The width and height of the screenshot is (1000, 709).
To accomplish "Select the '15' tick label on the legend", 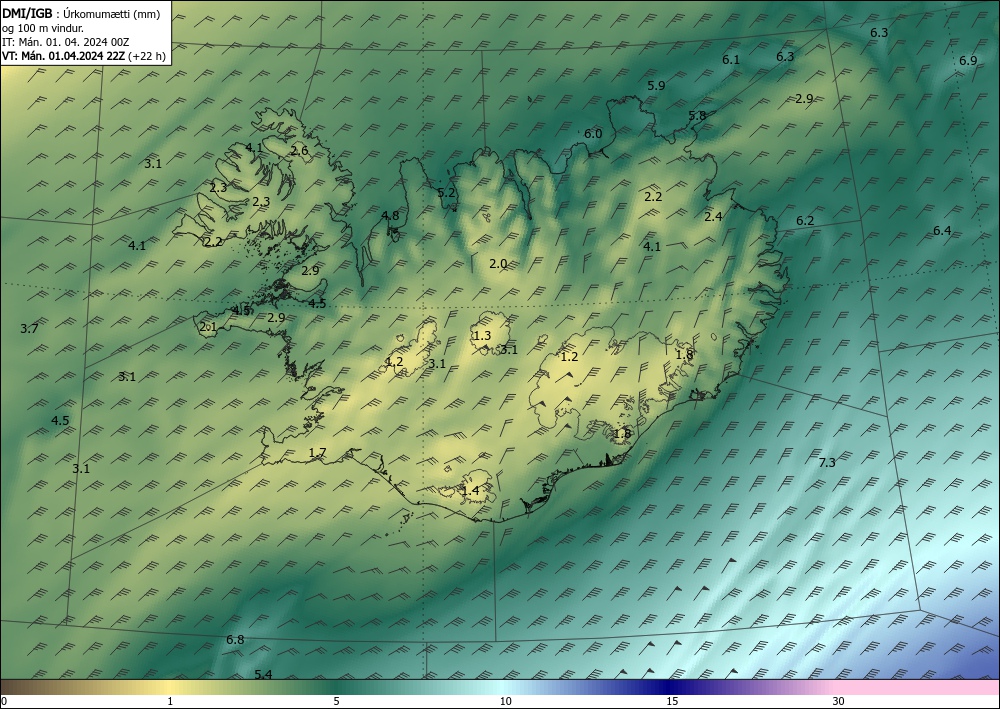I will click(672, 701).
